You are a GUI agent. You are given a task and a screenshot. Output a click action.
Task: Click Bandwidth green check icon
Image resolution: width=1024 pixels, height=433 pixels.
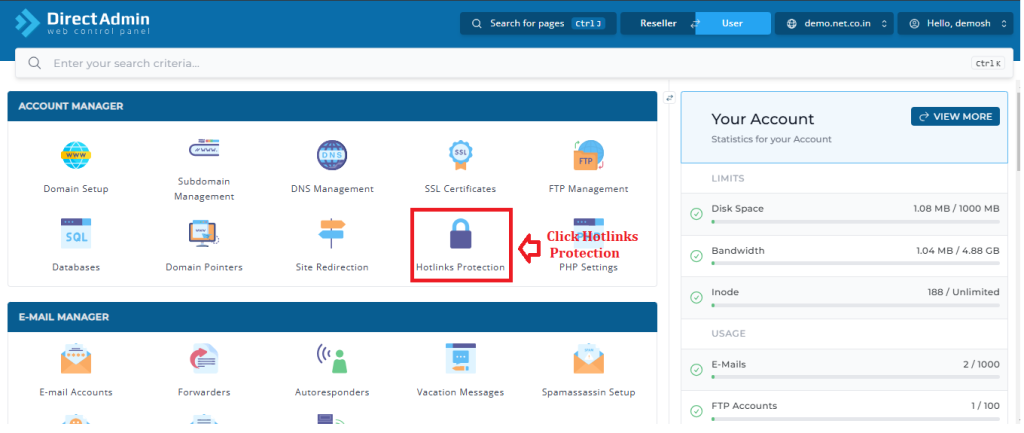tap(696, 256)
